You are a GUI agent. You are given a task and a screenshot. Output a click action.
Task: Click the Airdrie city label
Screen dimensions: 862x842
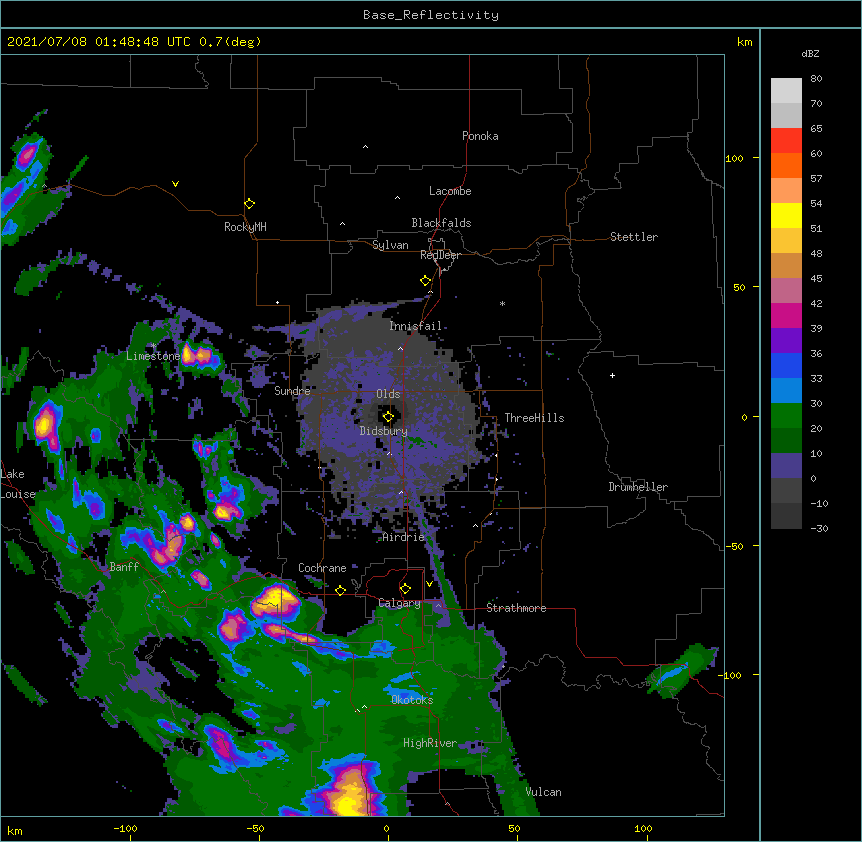pyautogui.click(x=404, y=537)
